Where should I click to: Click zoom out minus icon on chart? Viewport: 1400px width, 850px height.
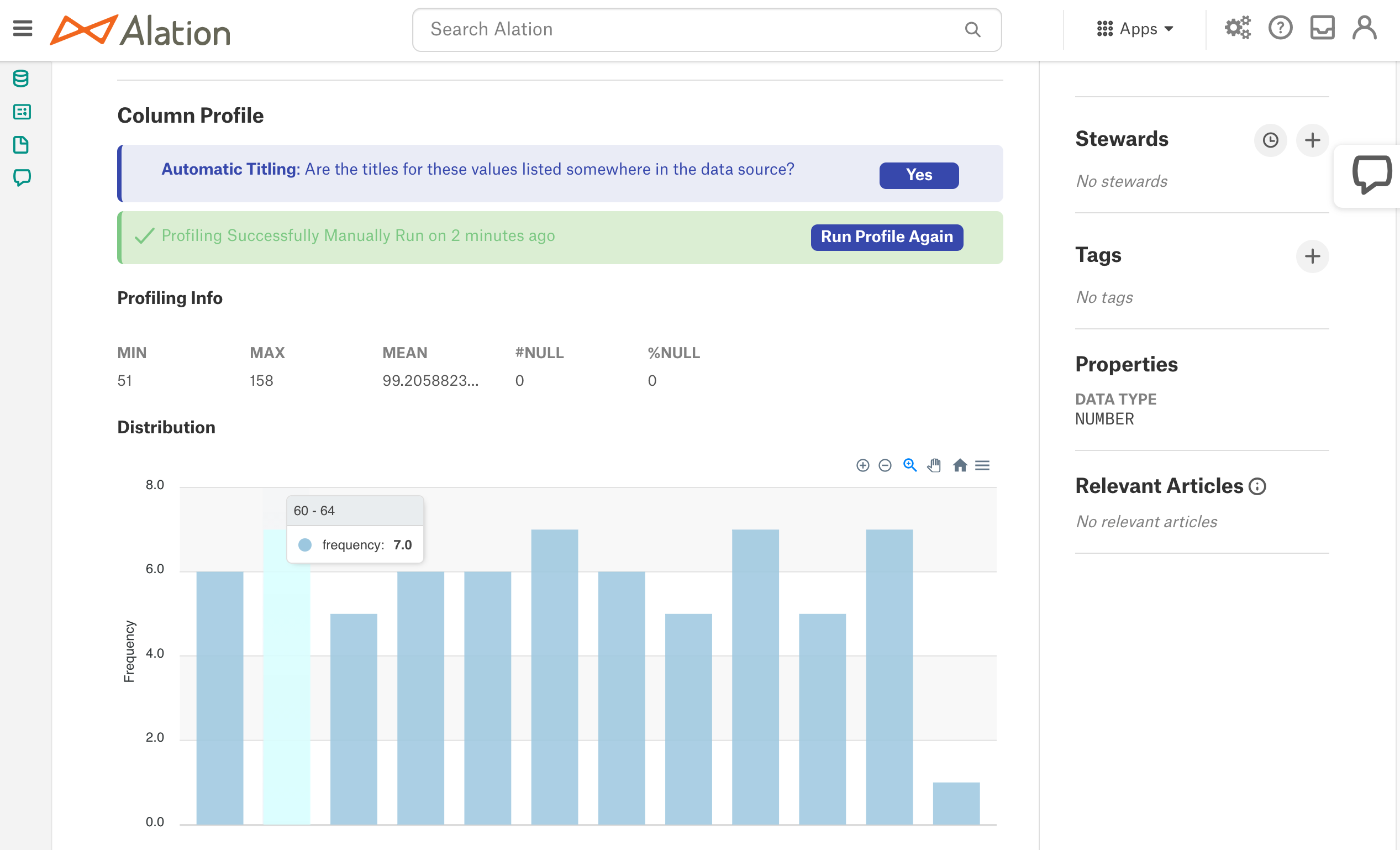(885, 465)
